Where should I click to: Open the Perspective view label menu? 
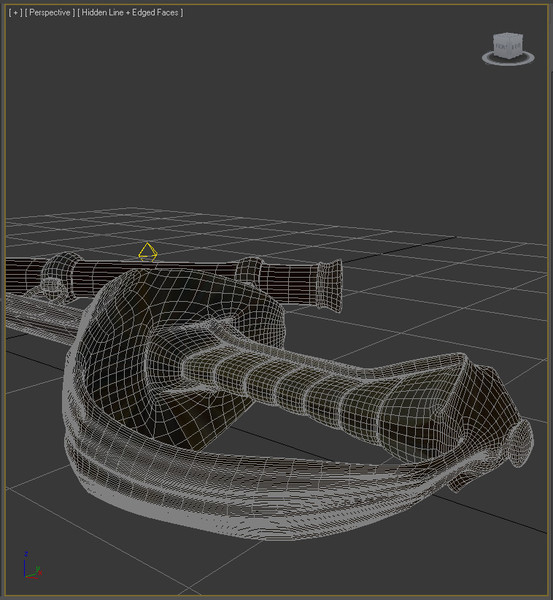pyautogui.click(x=50, y=13)
